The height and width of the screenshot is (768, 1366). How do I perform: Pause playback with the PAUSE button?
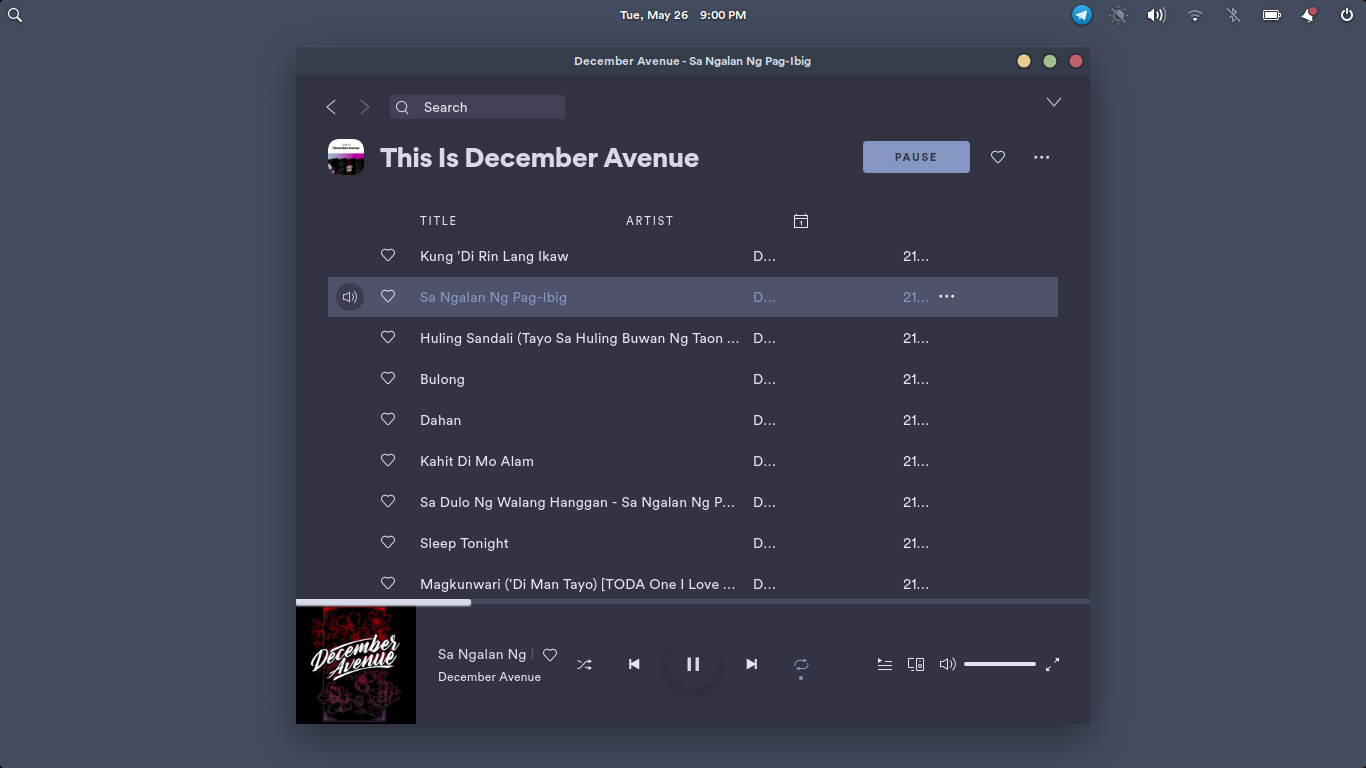click(916, 157)
